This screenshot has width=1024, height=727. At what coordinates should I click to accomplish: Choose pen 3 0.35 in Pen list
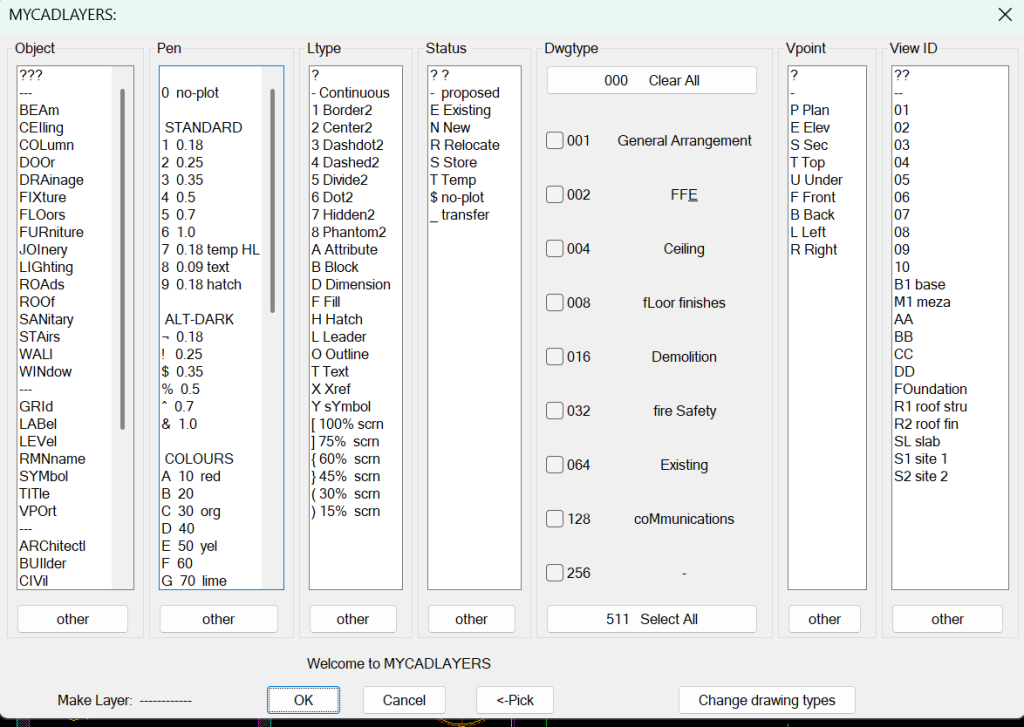coord(183,180)
